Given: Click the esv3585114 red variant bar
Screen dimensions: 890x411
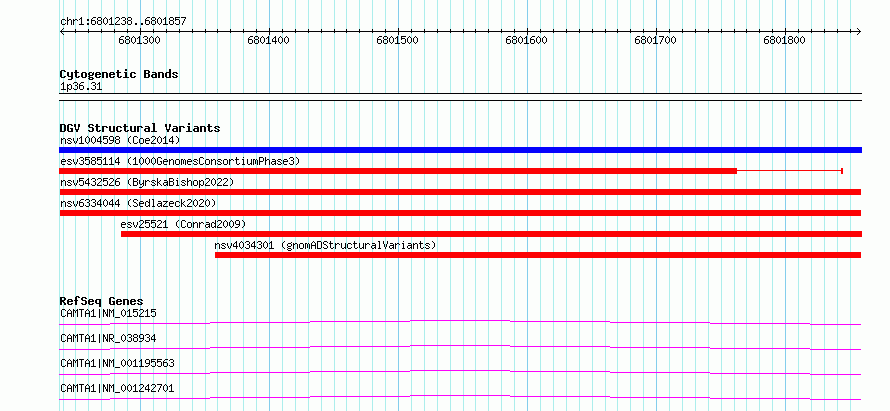Looking at the screenshot, I should [398, 171].
